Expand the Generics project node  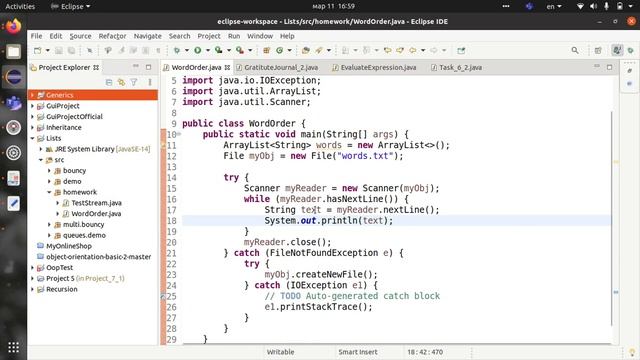(x=33, y=95)
